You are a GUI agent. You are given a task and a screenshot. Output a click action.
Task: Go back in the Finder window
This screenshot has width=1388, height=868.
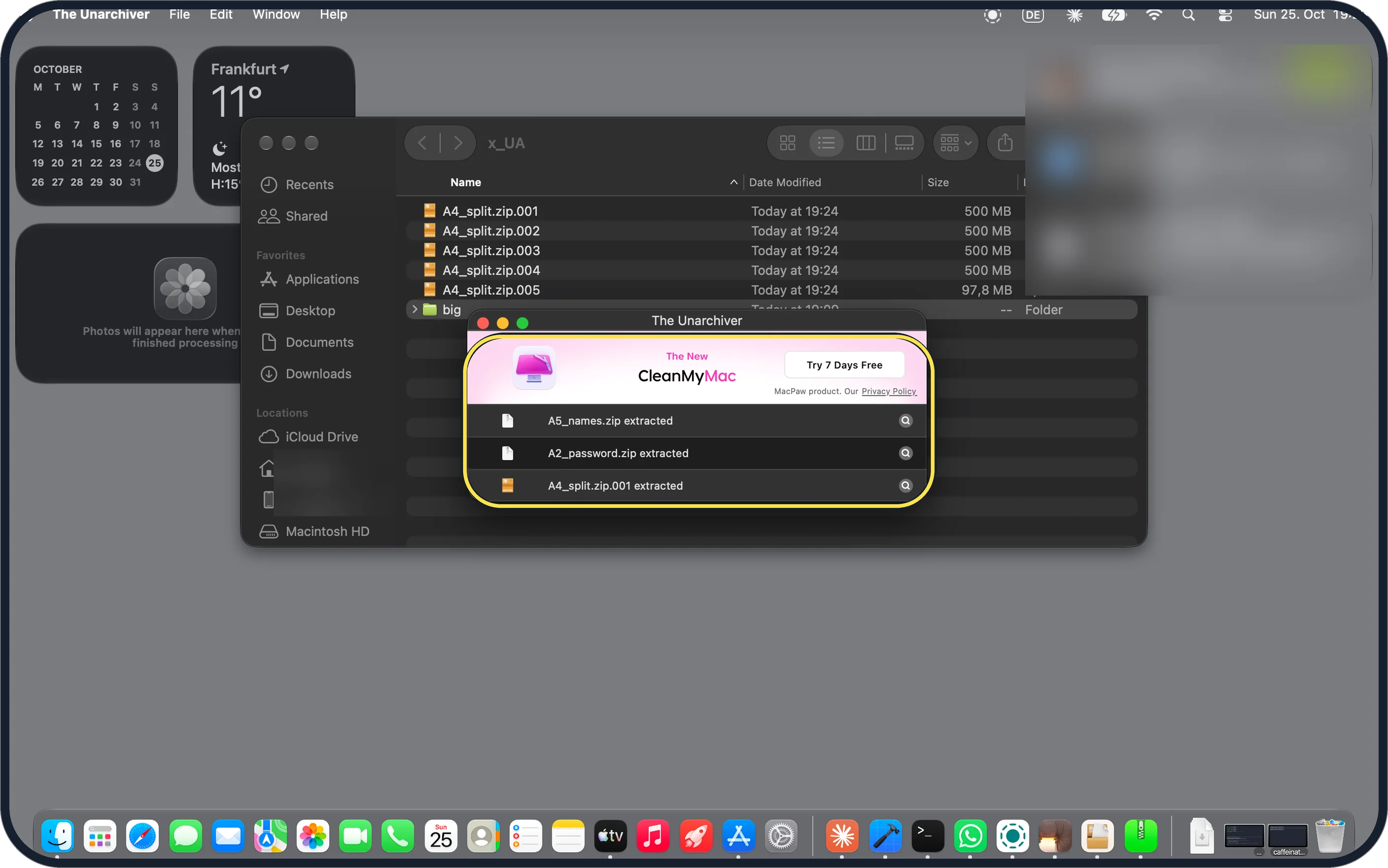point(422,143)
